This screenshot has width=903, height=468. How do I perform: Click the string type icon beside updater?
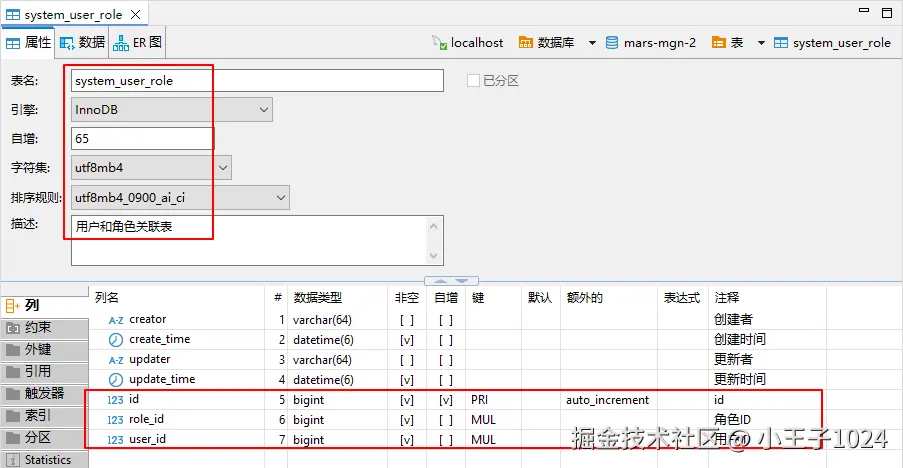[x=116, y=360]
